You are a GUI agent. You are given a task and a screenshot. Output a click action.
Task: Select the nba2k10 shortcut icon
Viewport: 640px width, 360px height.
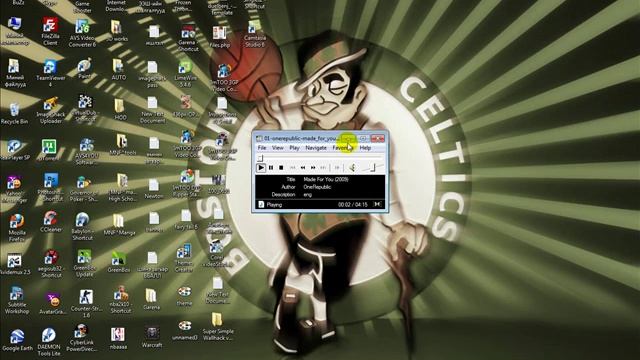tap(121, 300)
